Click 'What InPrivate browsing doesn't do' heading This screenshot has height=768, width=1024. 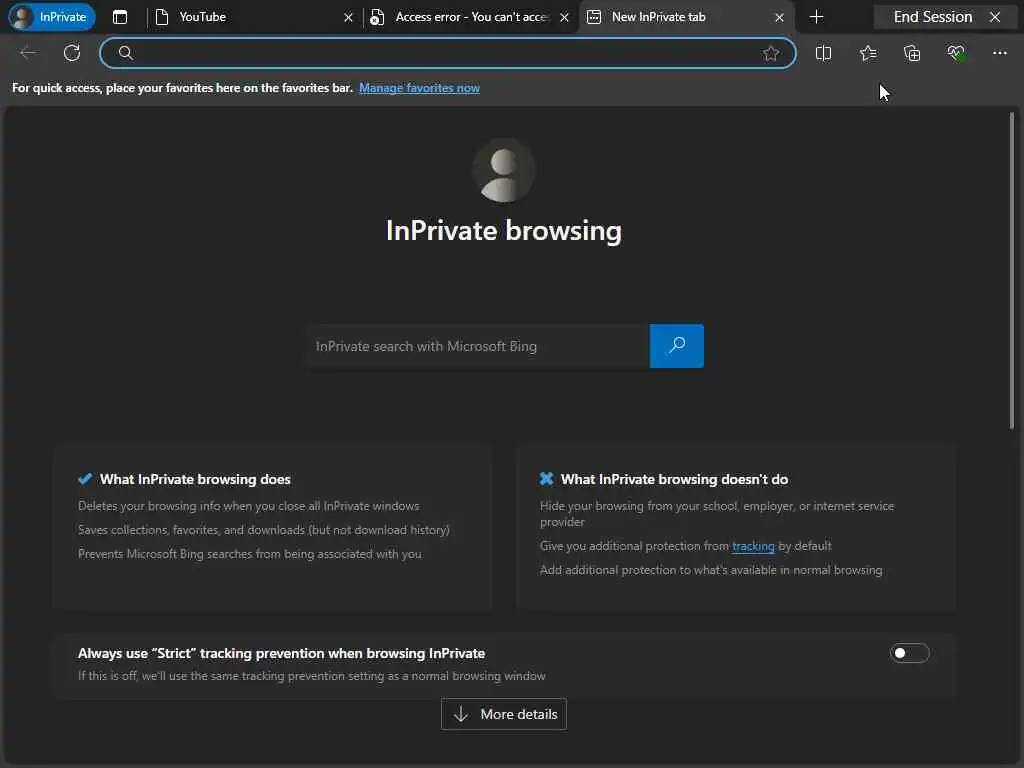(x=675, y=479)
